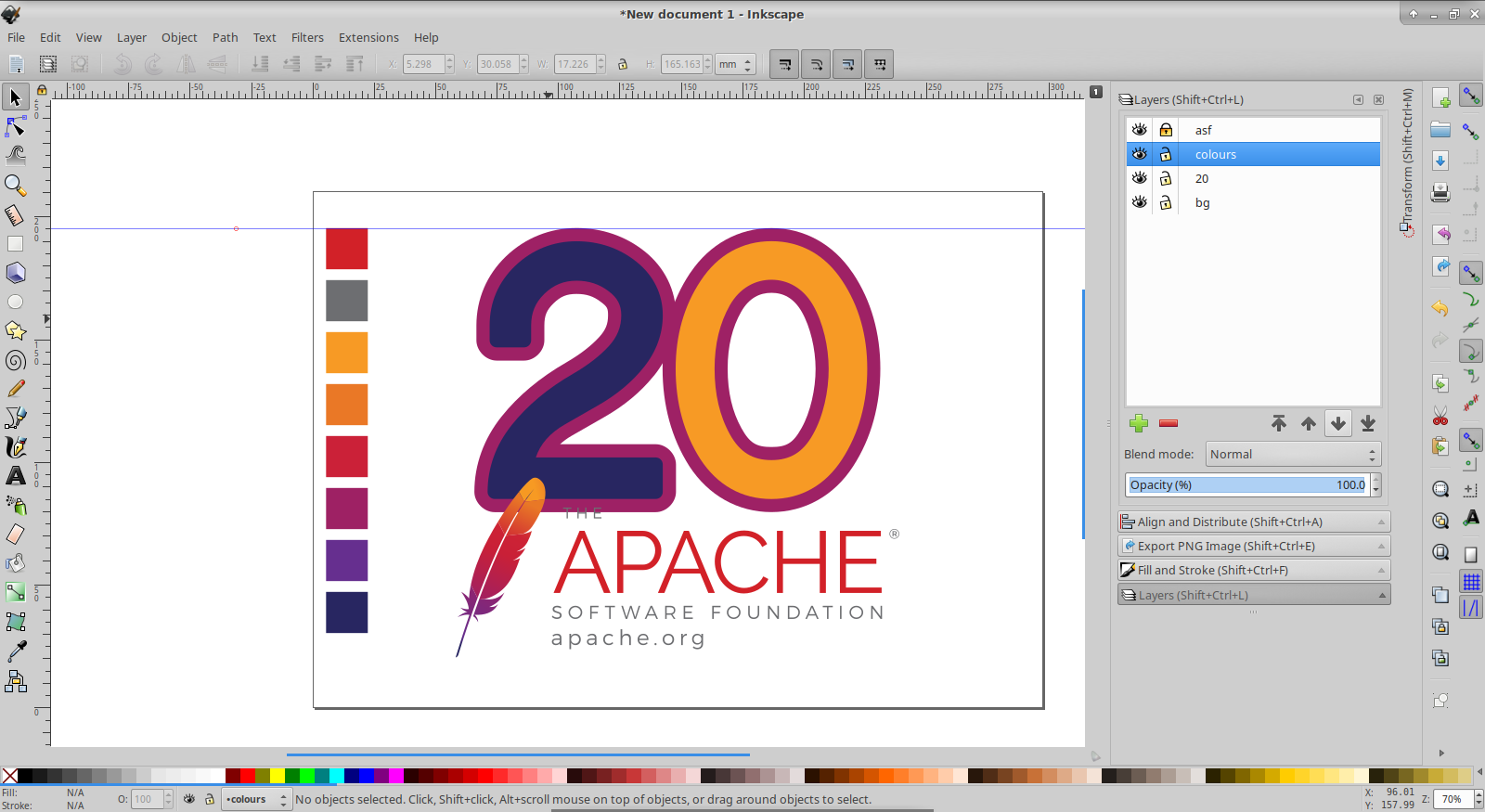Toggle lock on the bg layer
This screenshot has height=812, width=1485.
pos(1166,202)
